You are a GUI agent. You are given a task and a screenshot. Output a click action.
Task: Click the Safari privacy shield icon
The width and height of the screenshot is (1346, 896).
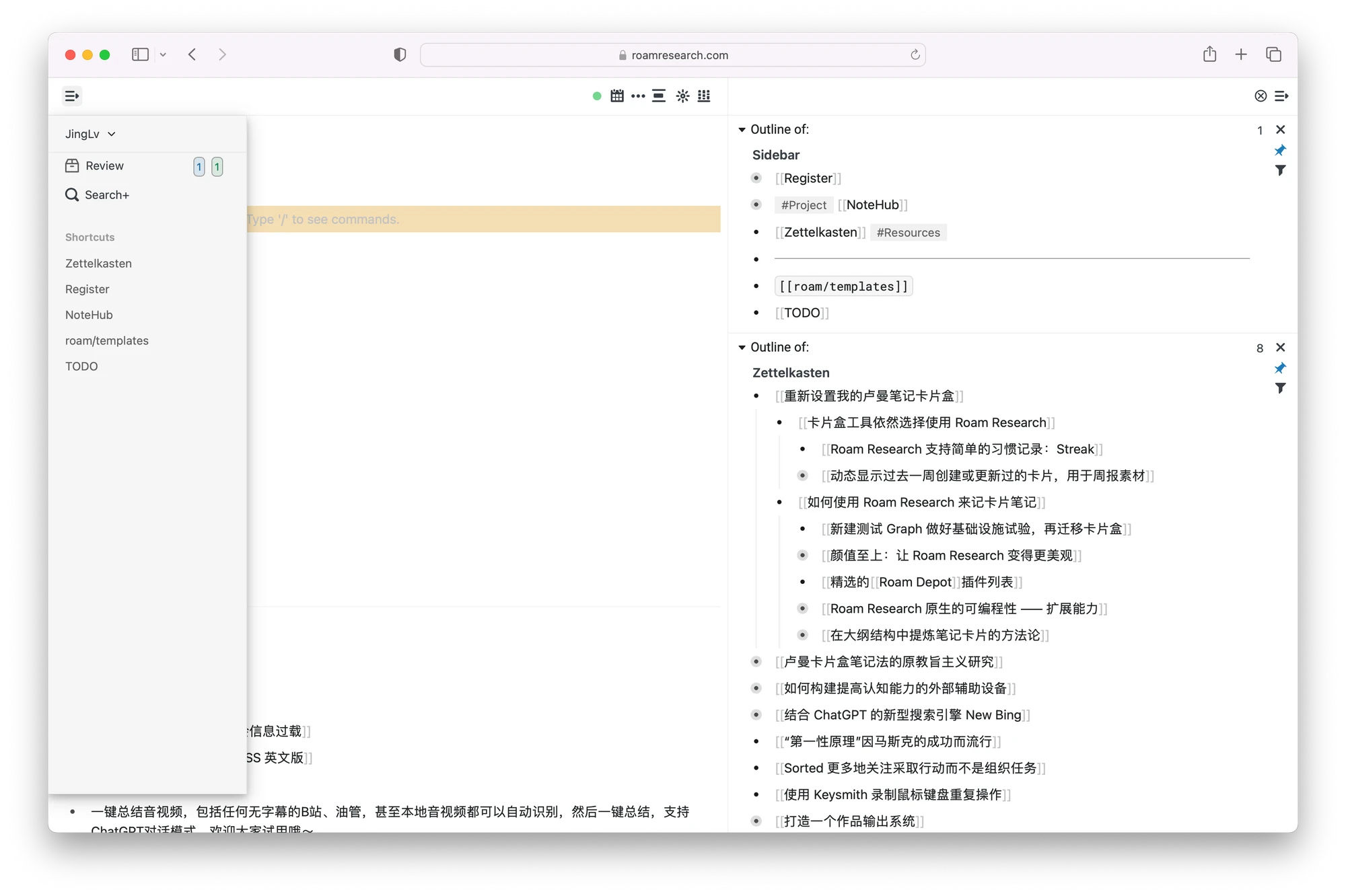click(x=400, y=54)
